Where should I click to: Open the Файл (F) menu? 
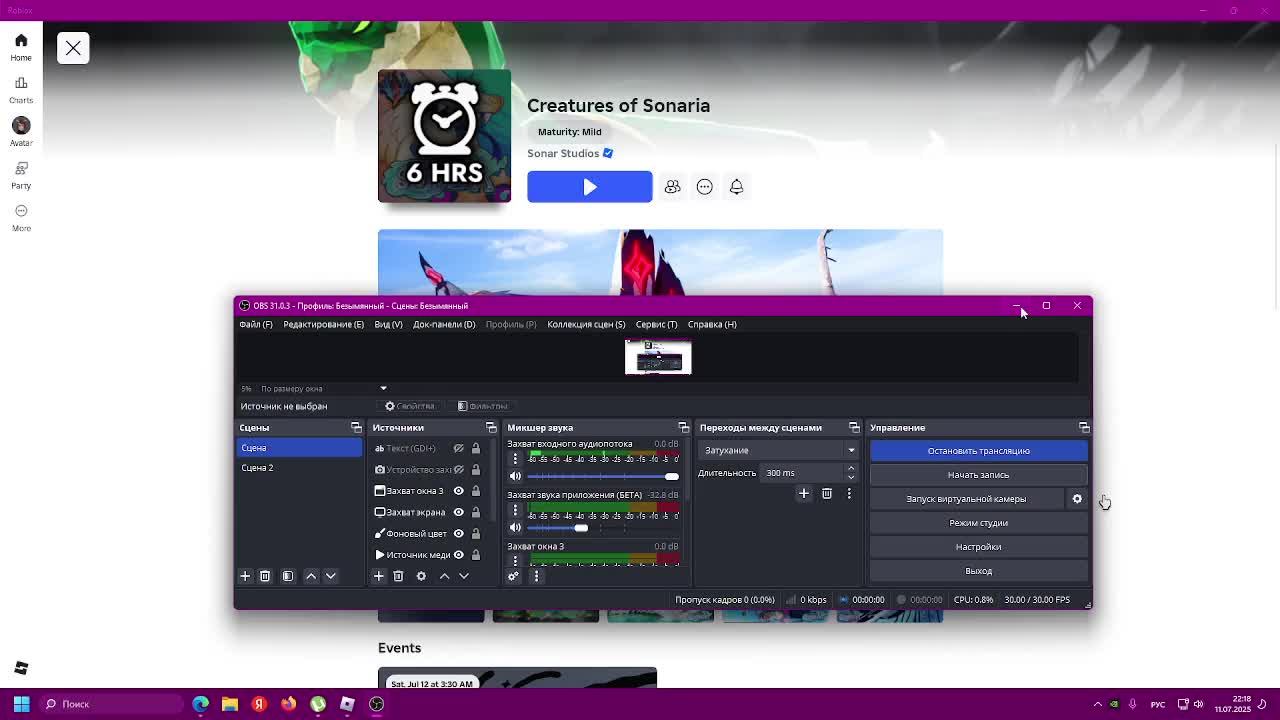pos(256,324)
